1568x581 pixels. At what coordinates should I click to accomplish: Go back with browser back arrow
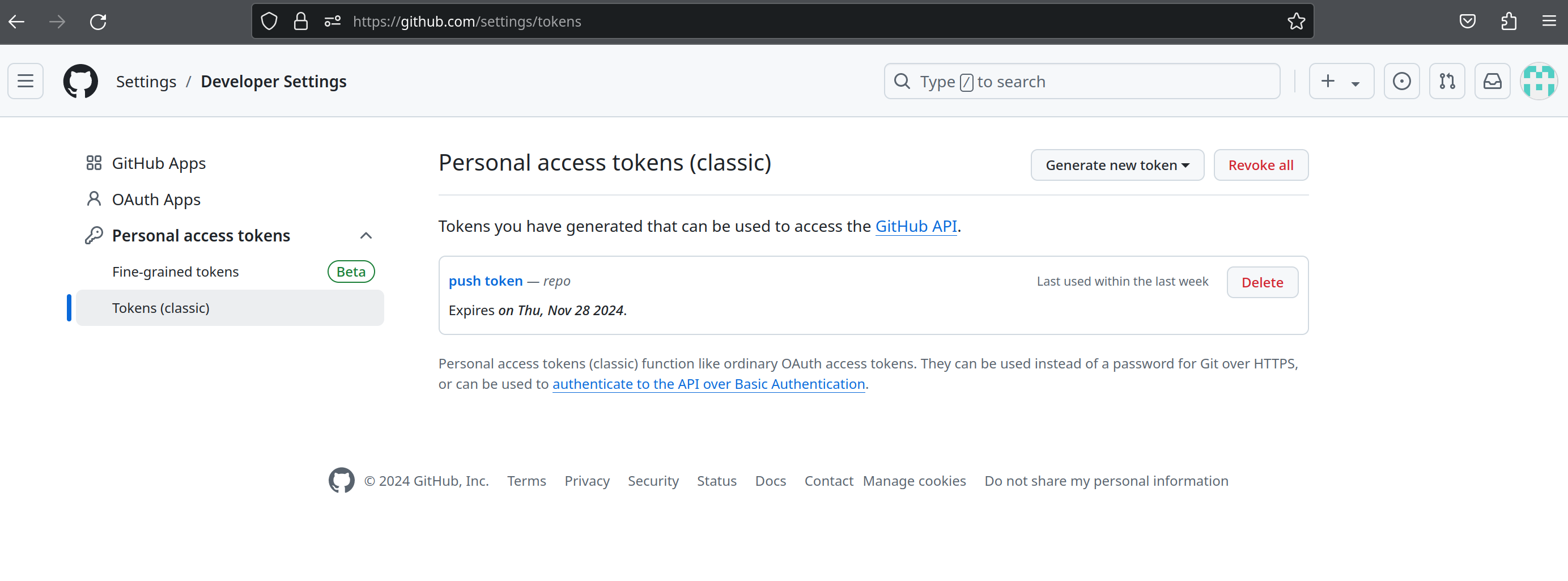pyautogui.click(x=16, y=22)
